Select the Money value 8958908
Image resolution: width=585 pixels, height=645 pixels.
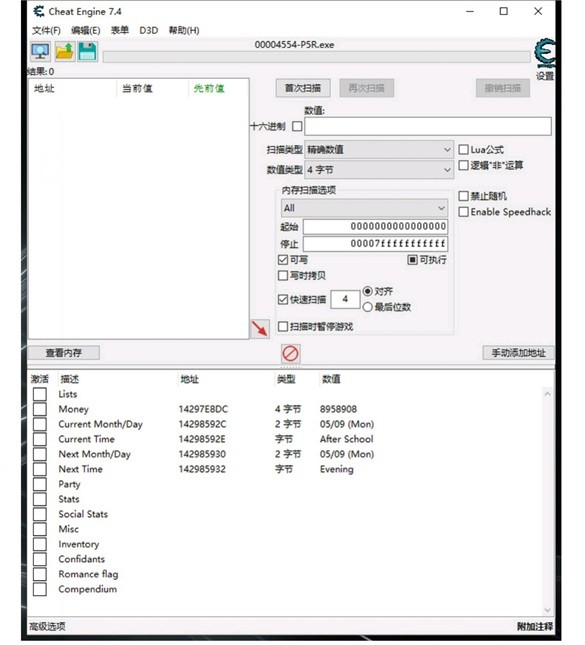pyautogui.click(x=338, y=409)
